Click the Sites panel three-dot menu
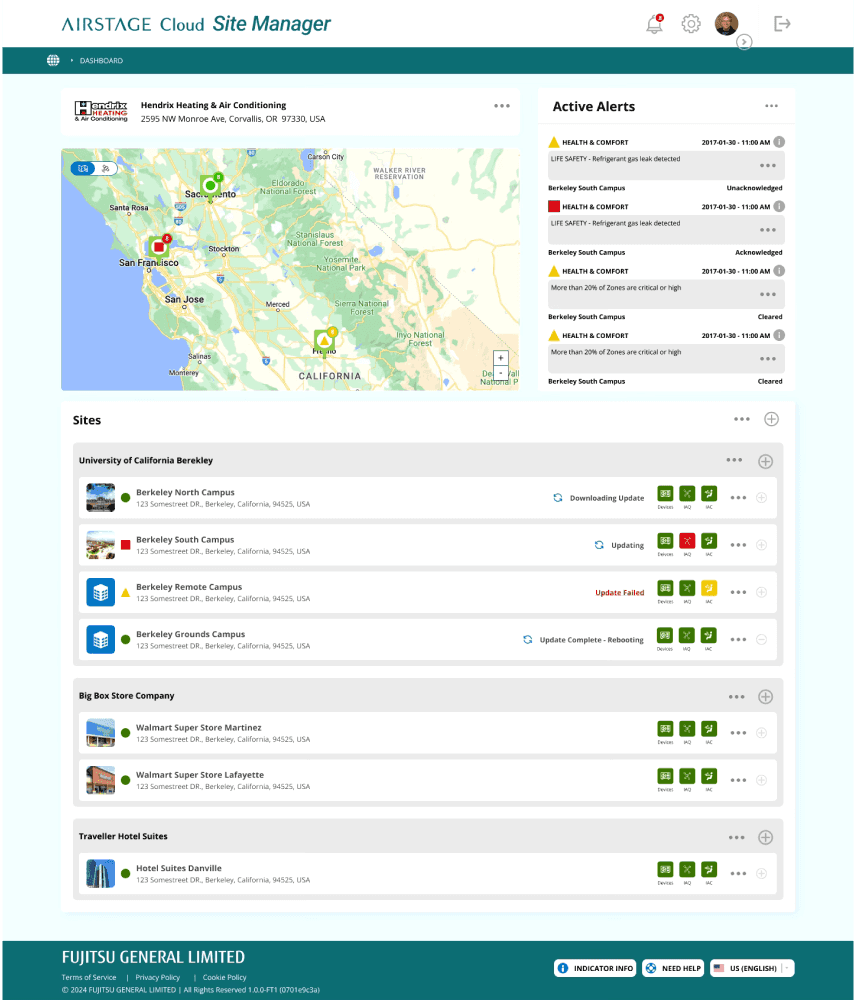Viewport: 857px width, 1000px height. 742,419
